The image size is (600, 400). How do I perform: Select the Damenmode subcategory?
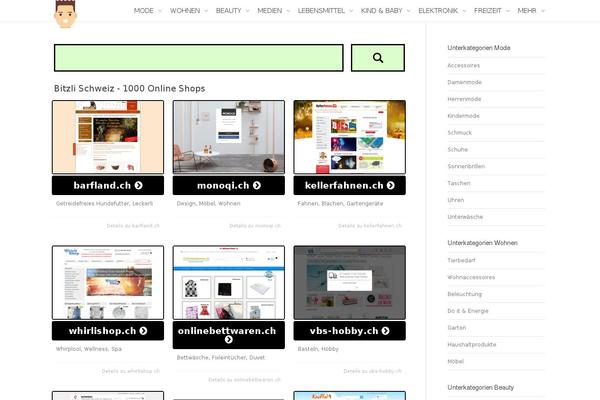click(465, 82)
